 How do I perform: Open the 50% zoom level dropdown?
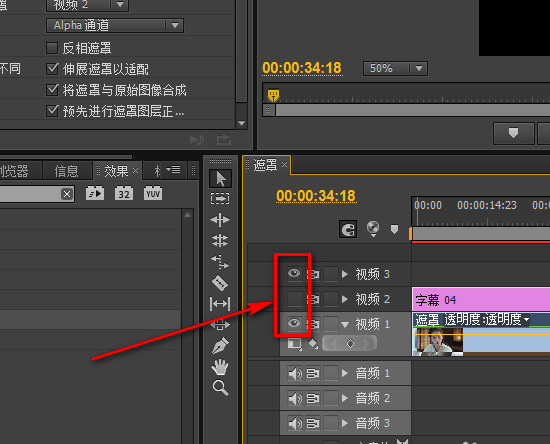coord(395,68)
